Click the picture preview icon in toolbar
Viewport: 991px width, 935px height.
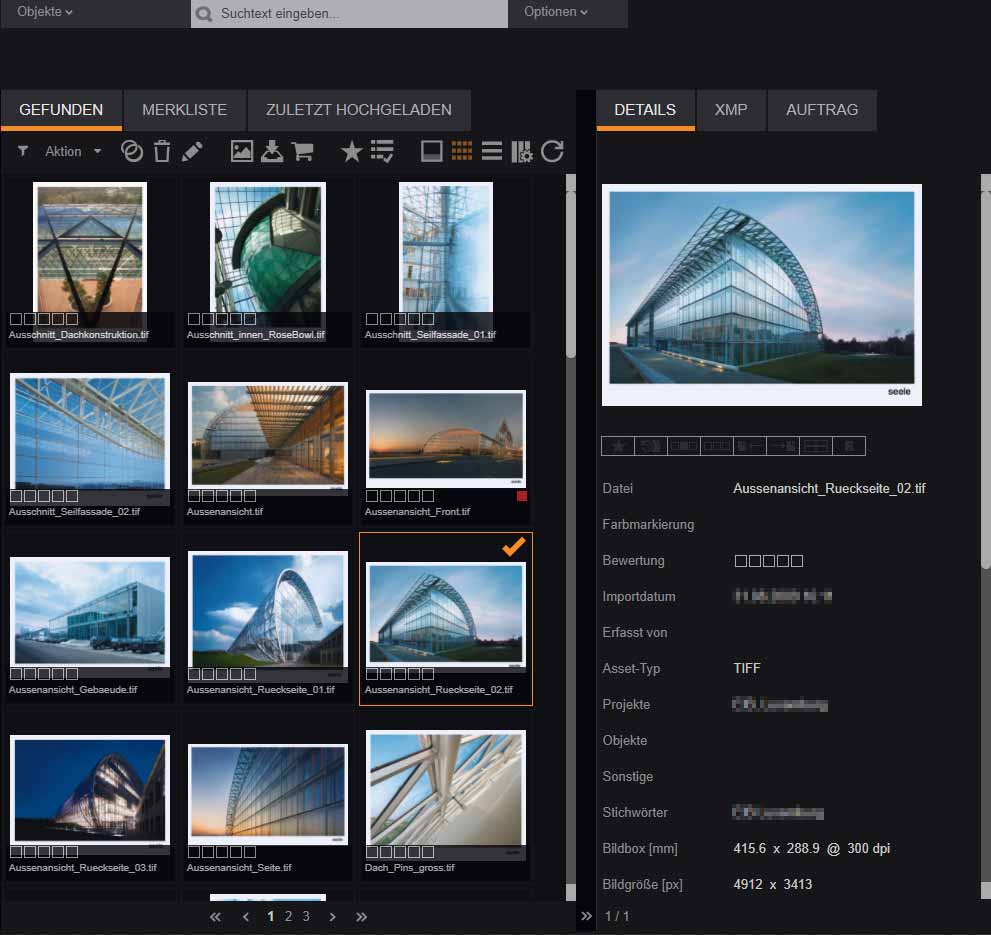click(241, 151)
